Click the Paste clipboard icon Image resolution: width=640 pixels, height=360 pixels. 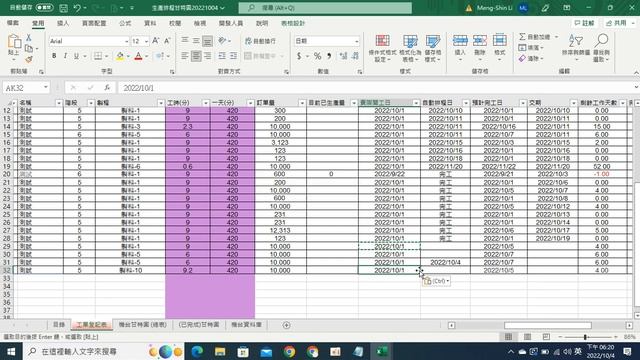tap(13, 42)
